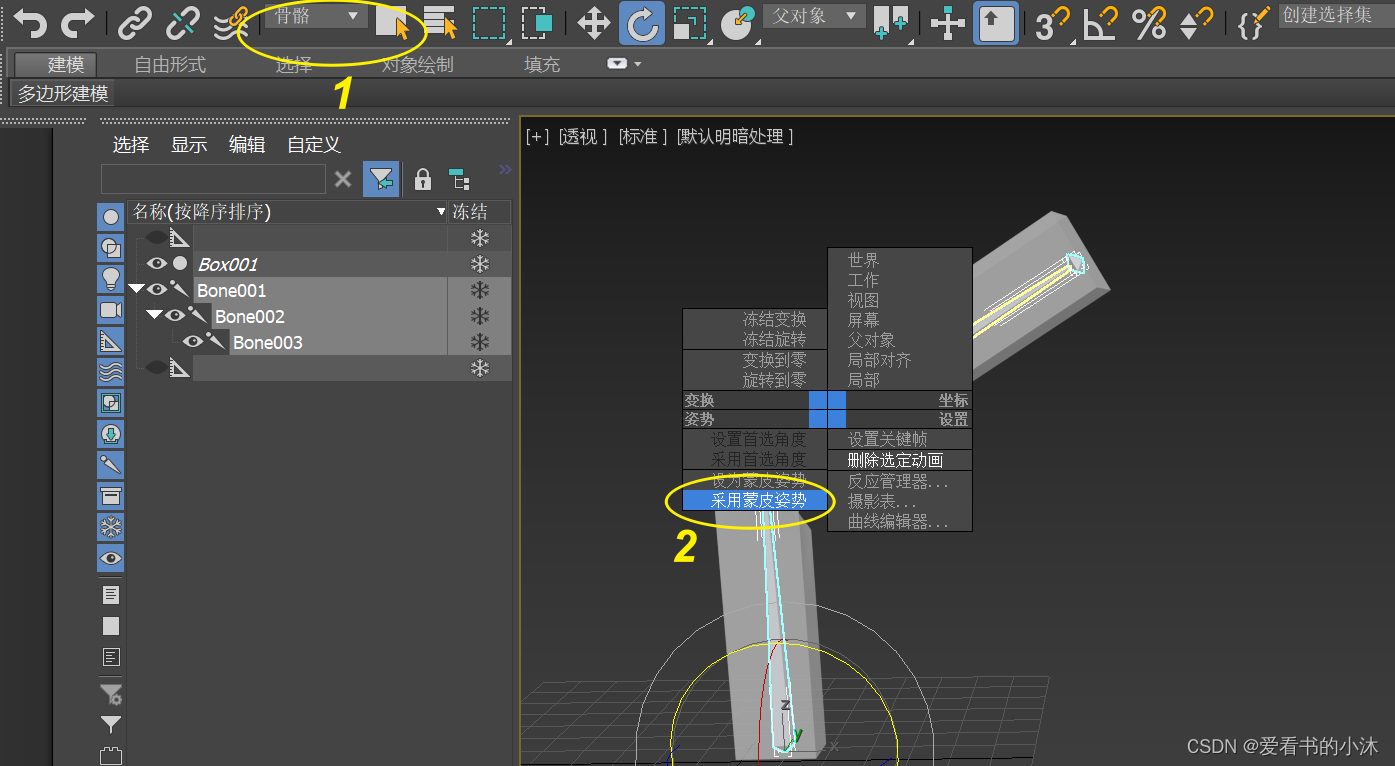Select Box001 in the scene list
This screenshot has height=766, width=1395.
[x=228, y=265]
